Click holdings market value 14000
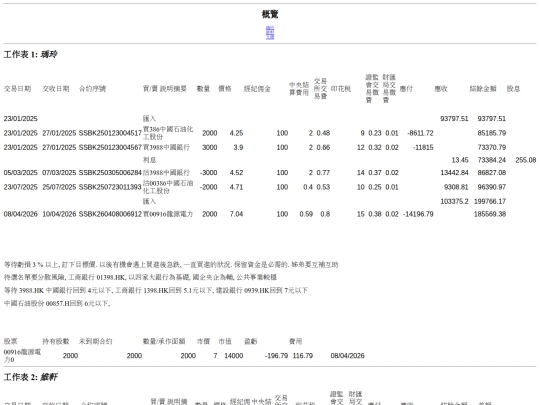 233,356
